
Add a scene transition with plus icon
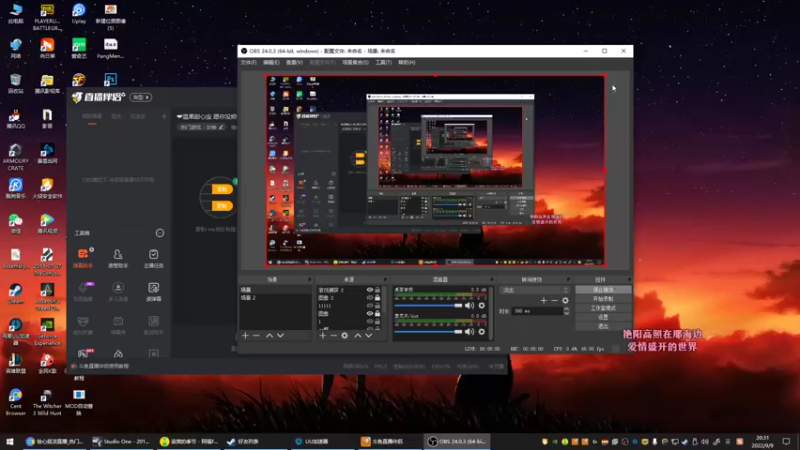543,301
